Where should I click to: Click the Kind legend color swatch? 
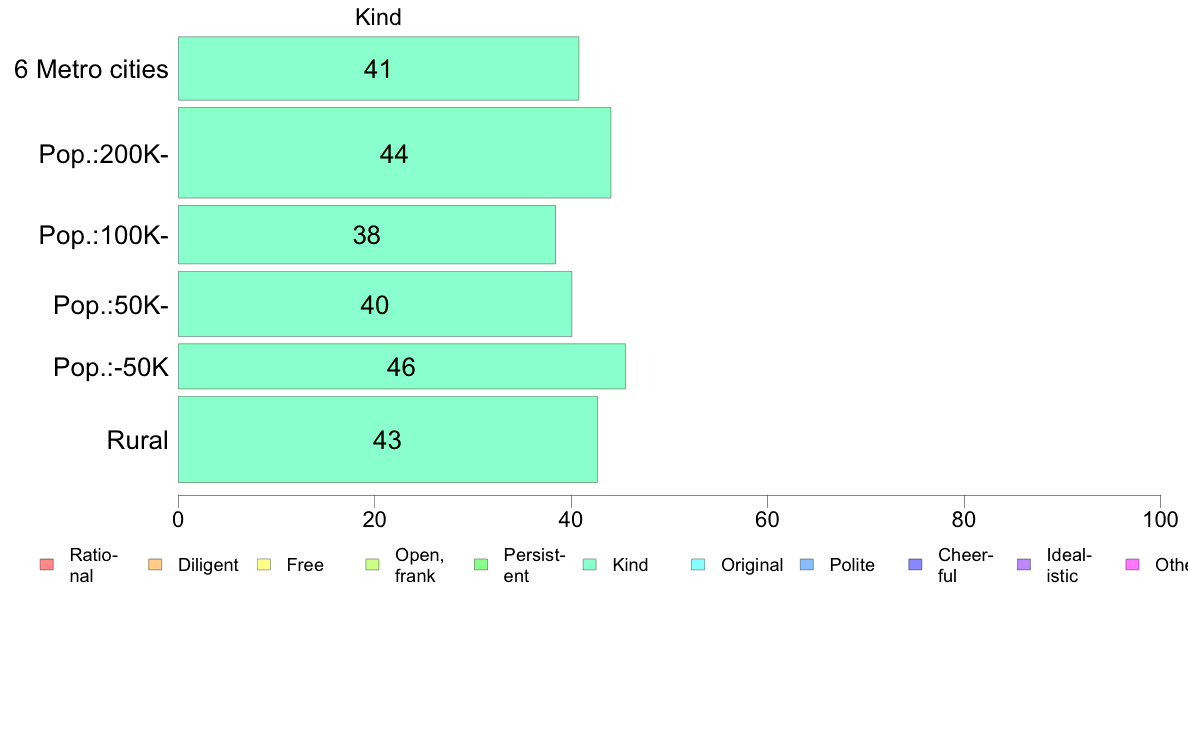coord(589,565)
